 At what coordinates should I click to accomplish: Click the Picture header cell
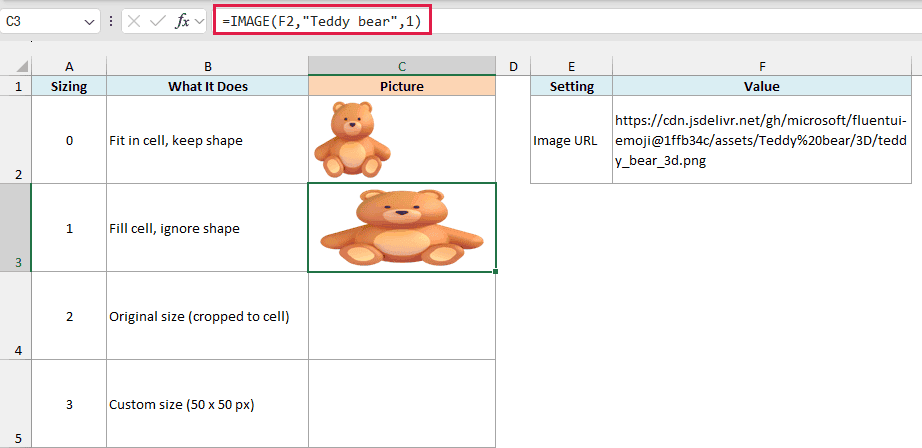(x=402, y=86)
